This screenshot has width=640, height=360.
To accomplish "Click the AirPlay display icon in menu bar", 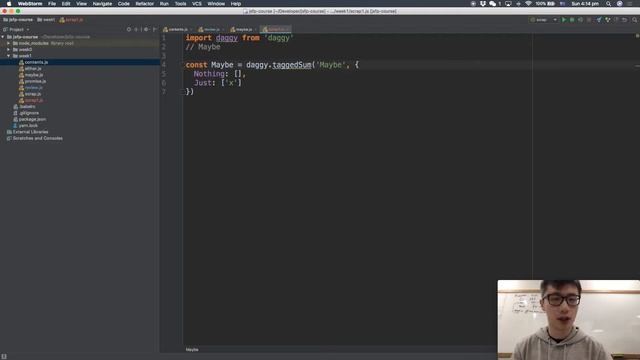I will pyautogui.click(x=508, y=4).
